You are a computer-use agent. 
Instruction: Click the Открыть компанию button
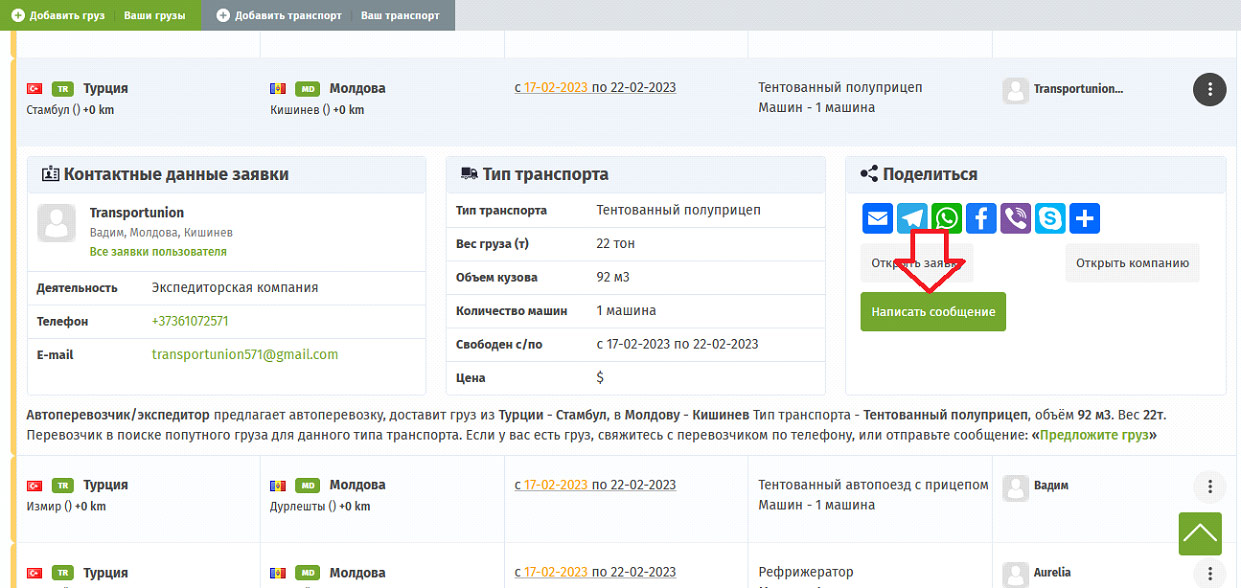(1132, 263)
